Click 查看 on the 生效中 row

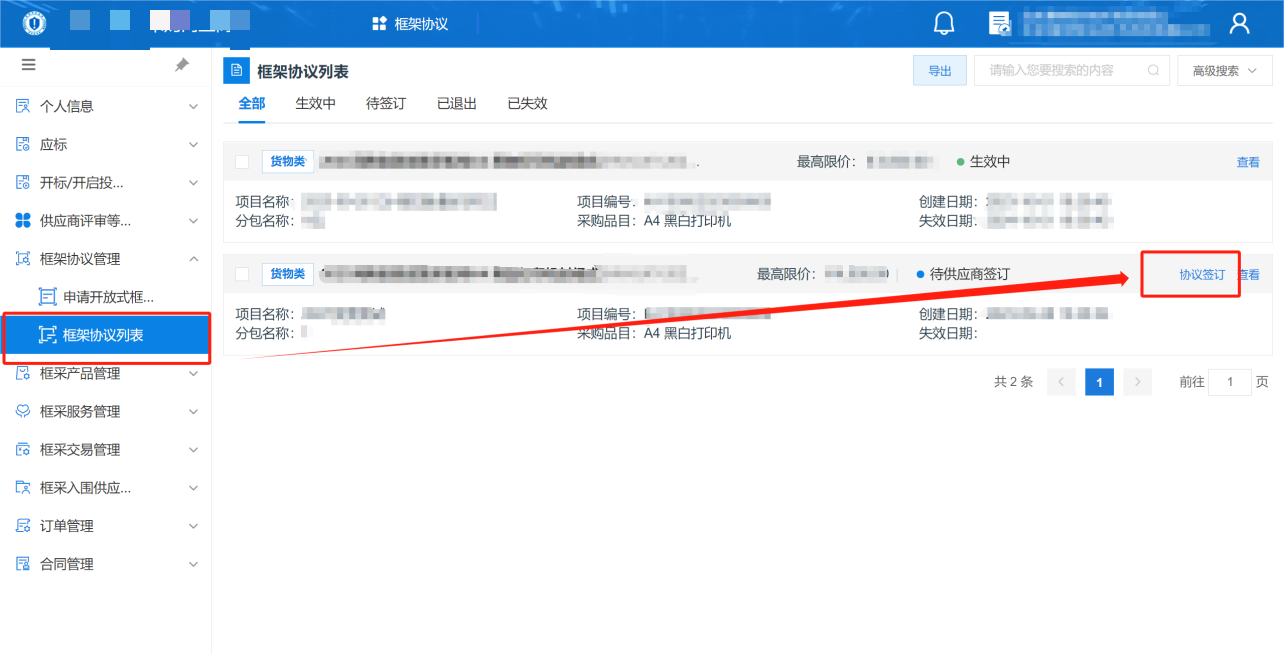[x=1248, y=162]
